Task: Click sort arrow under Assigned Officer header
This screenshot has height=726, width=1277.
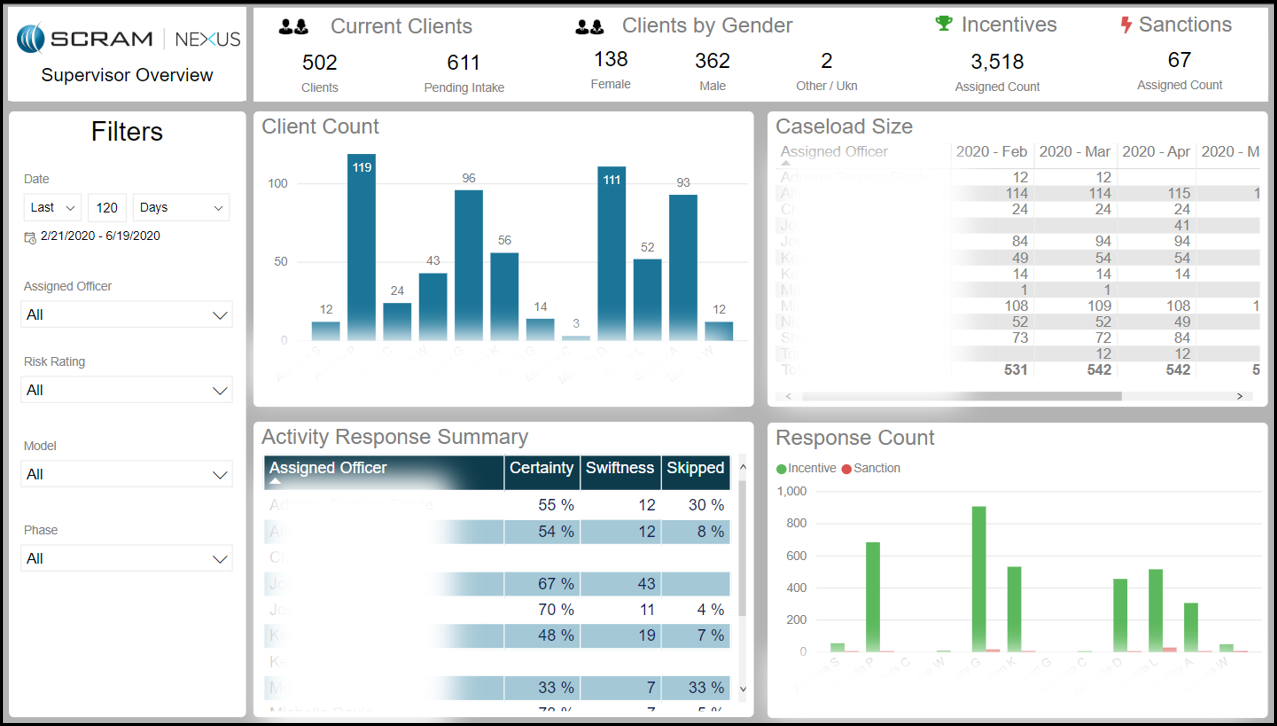Action: coord(276,481)
